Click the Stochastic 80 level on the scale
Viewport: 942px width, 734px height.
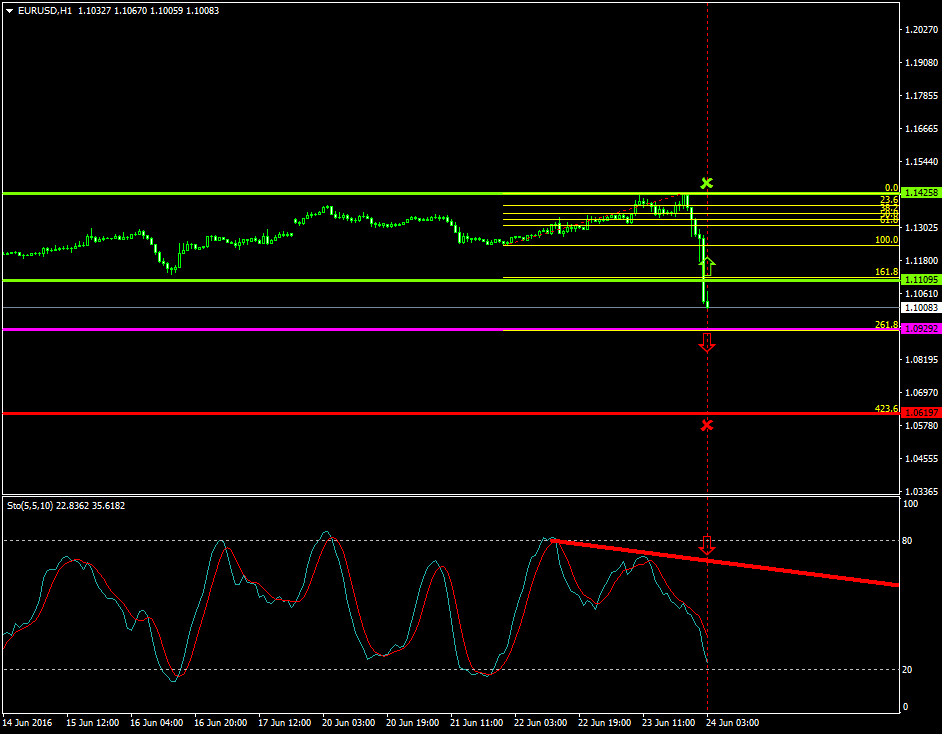909,541
